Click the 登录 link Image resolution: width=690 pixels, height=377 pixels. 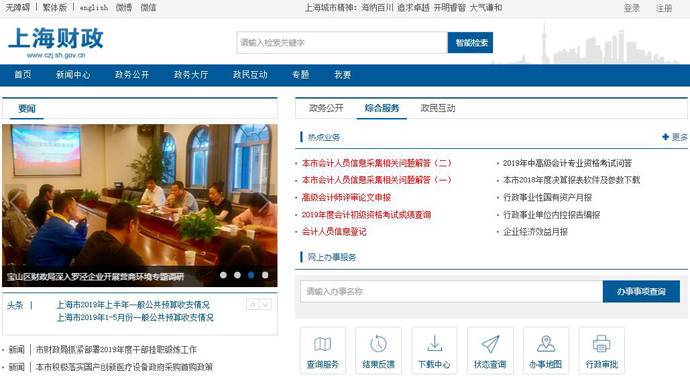click(631, 8)
